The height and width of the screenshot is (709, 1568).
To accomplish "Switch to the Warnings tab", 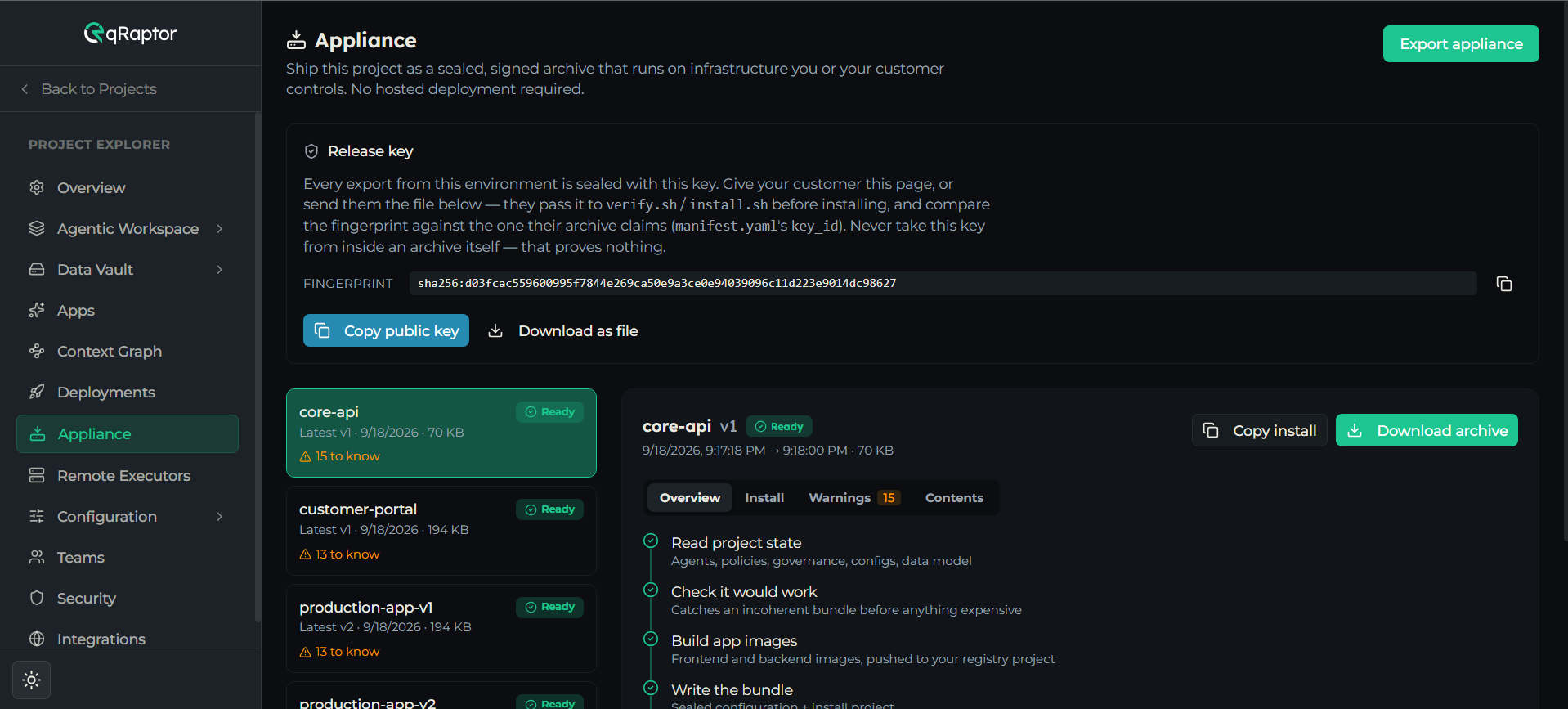I will coord(854,497).
